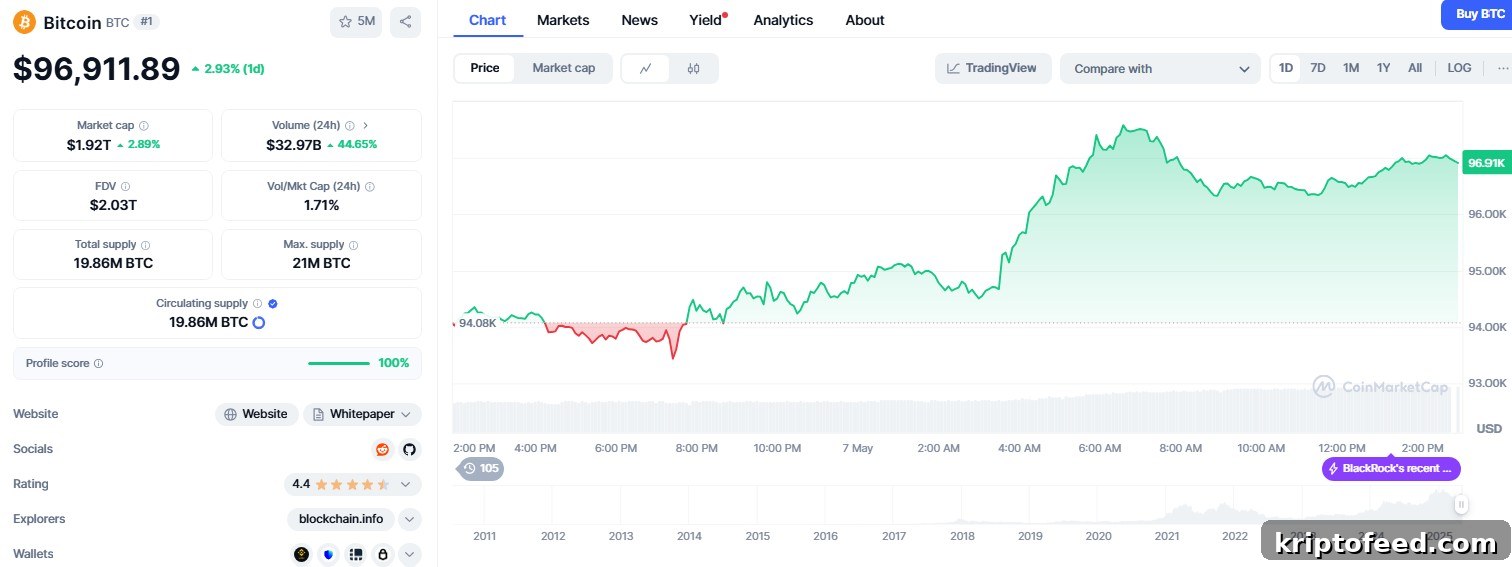The width and height of the screenshot is (1512, 567).
Task: Click the 96.91K current price label
Action: coord(1486,162)
